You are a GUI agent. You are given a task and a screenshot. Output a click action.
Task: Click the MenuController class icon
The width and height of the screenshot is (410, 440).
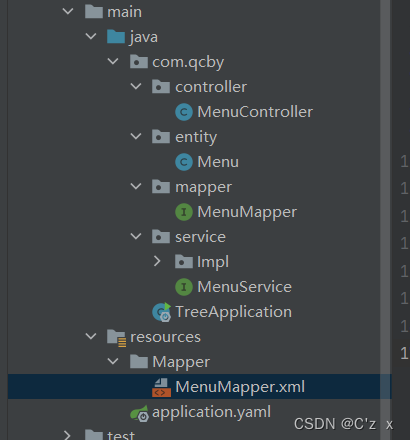pos(184,112)
